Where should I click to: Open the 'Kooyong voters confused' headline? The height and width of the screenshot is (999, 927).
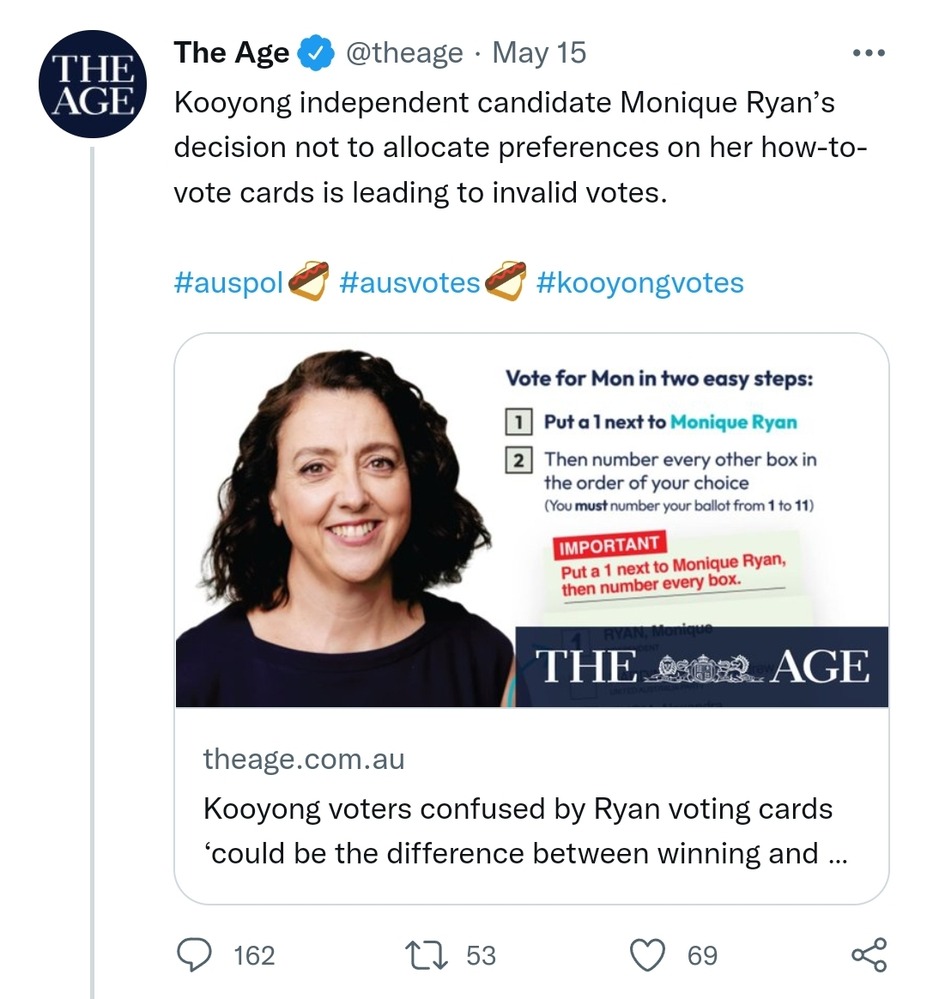tap(518, 830)
